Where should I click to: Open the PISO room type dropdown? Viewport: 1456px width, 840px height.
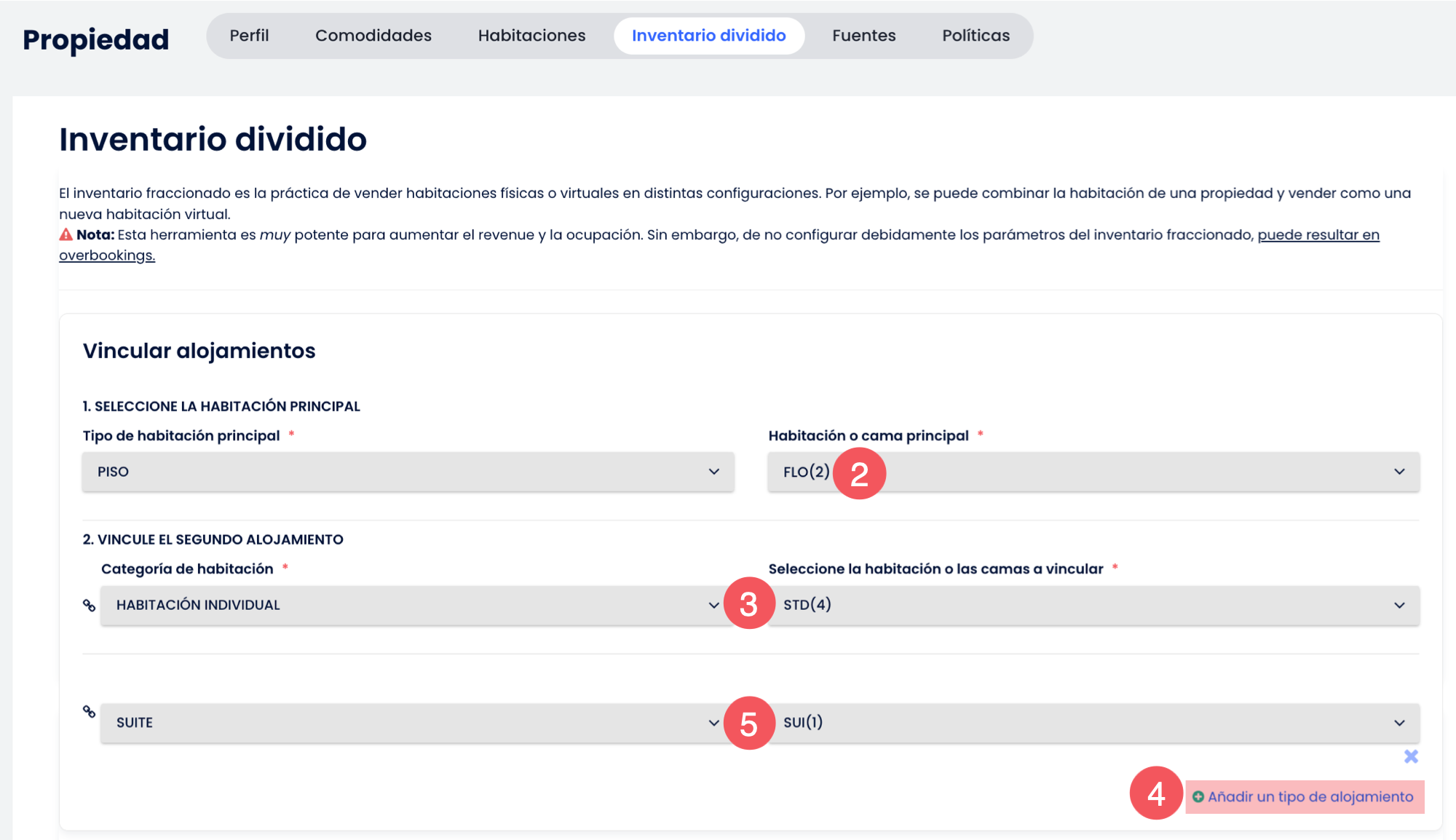pos(408,472)
